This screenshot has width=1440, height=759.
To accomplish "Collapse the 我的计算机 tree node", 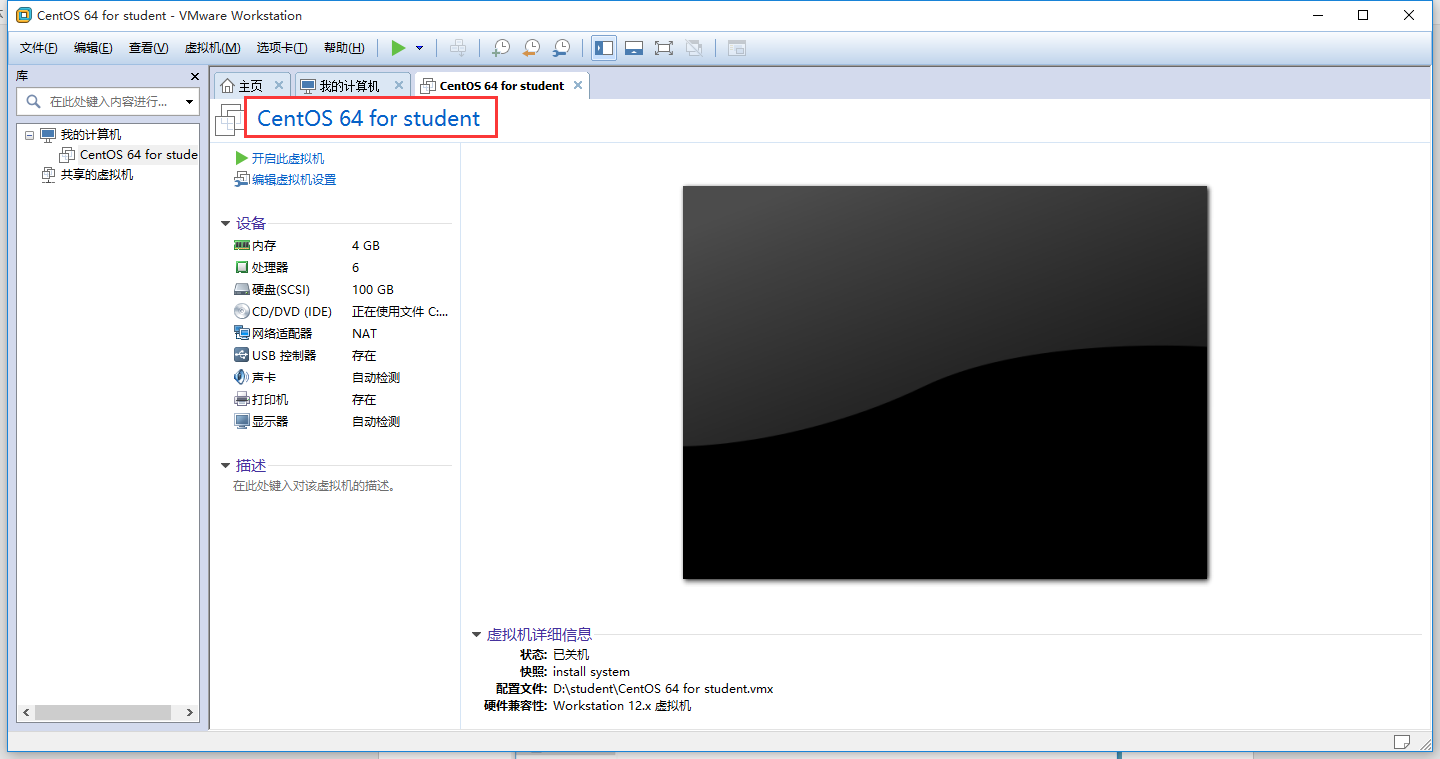I will (29, 135).
